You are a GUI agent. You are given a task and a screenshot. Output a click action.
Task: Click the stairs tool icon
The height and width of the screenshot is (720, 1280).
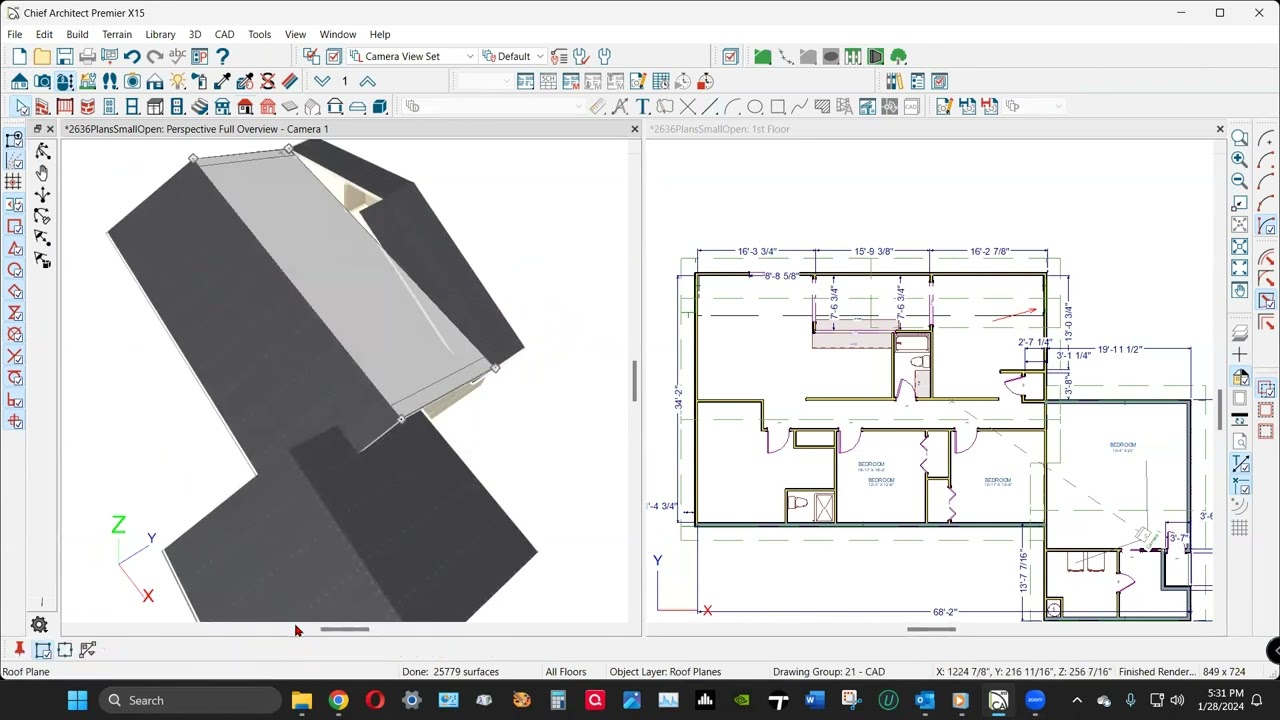tap(199, 106)
